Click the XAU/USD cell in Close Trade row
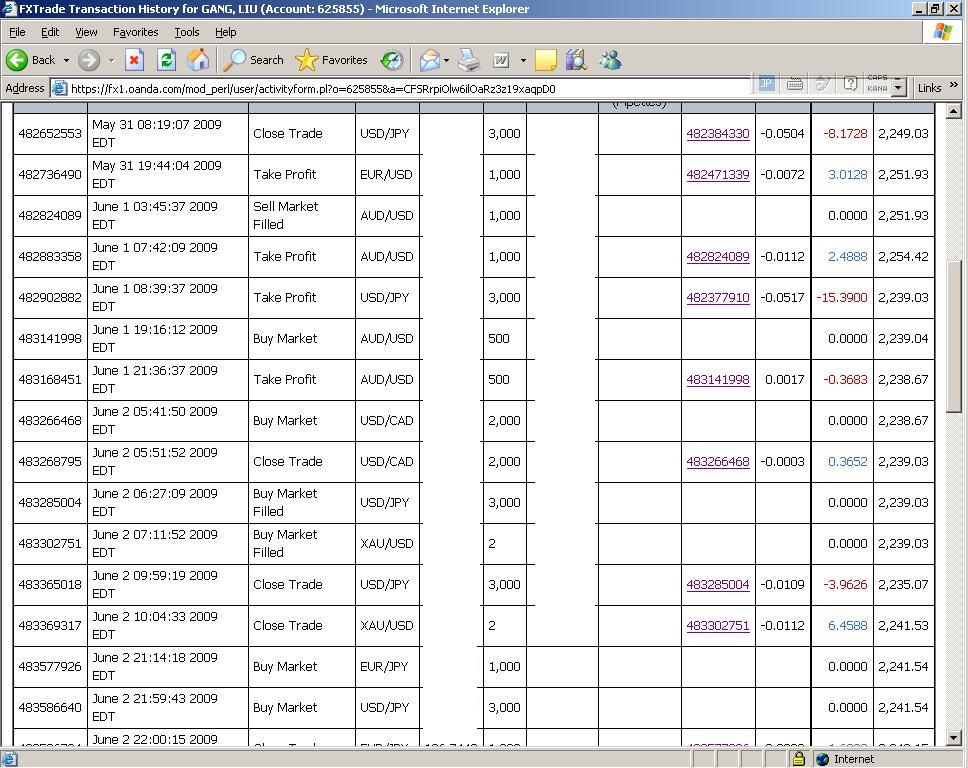 (x=387, y=625)
